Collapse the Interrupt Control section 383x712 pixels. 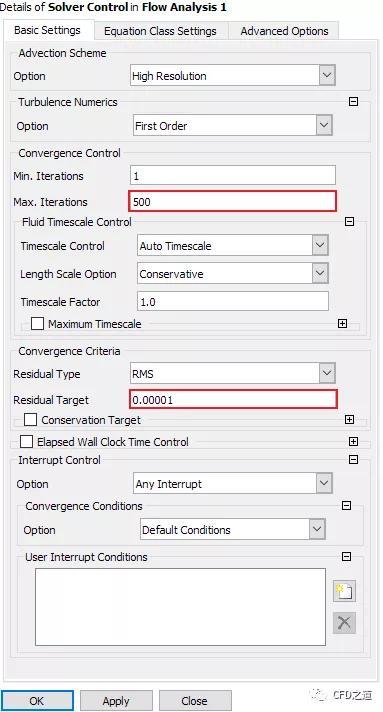tap(353, 460)
